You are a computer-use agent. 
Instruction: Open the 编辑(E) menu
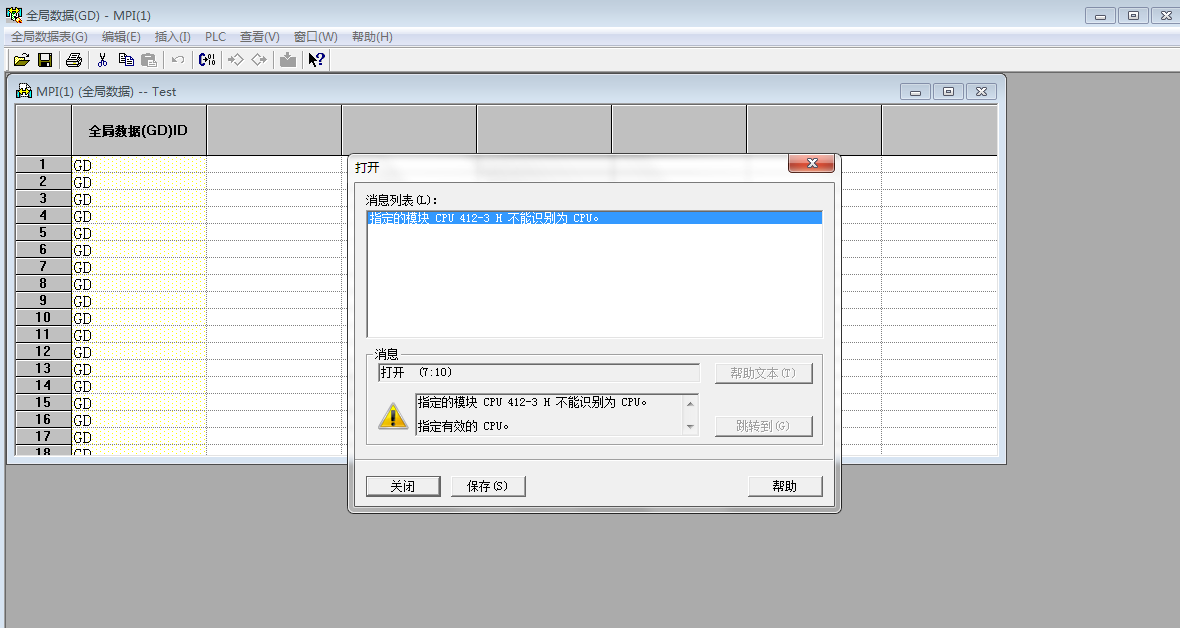click(x=121, y=37)
